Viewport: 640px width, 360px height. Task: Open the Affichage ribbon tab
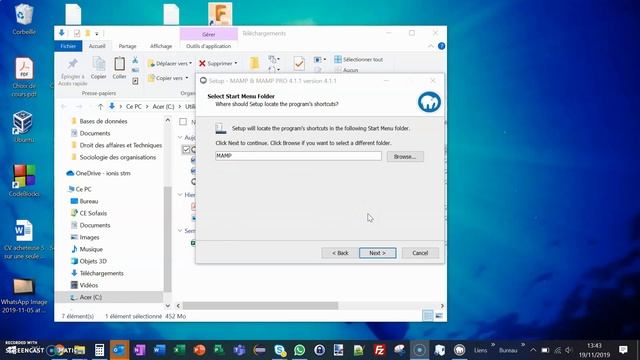pos(161,46)
